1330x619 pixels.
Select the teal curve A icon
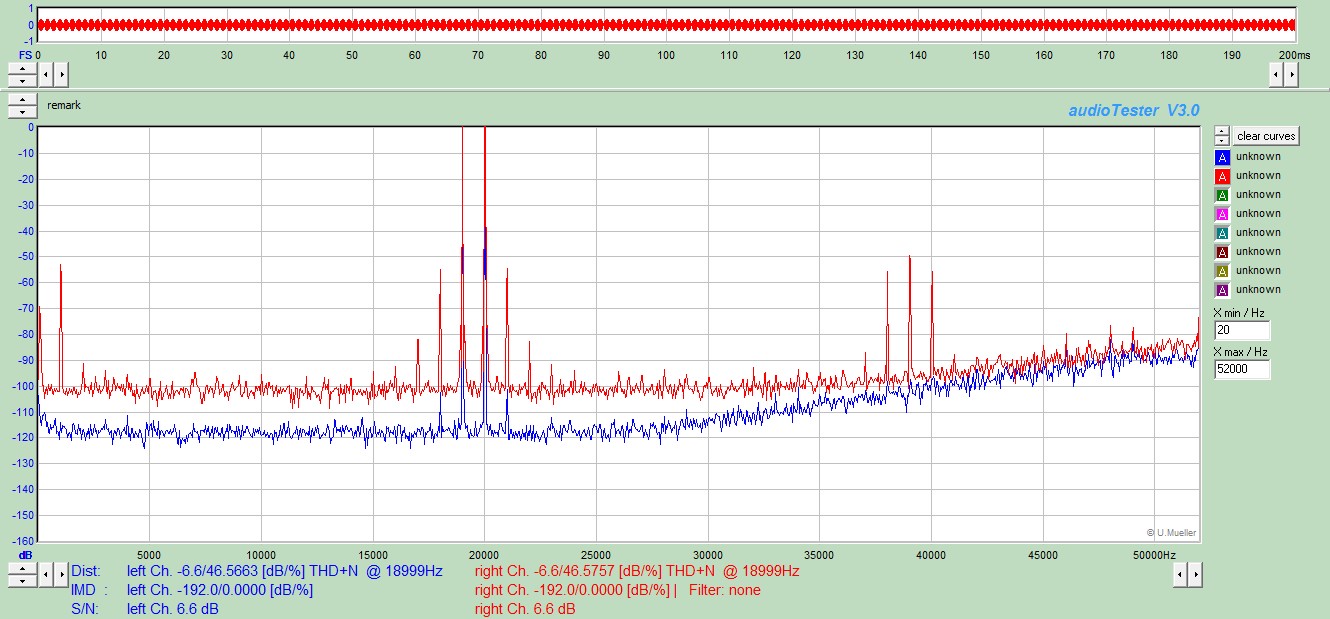point(1222,233)
